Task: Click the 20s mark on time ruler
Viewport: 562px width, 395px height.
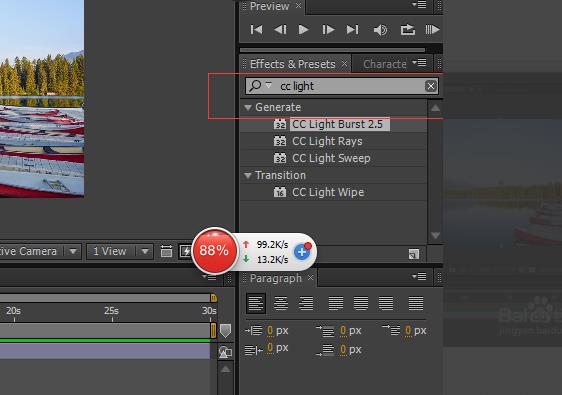Action: (x=13, y=310)
